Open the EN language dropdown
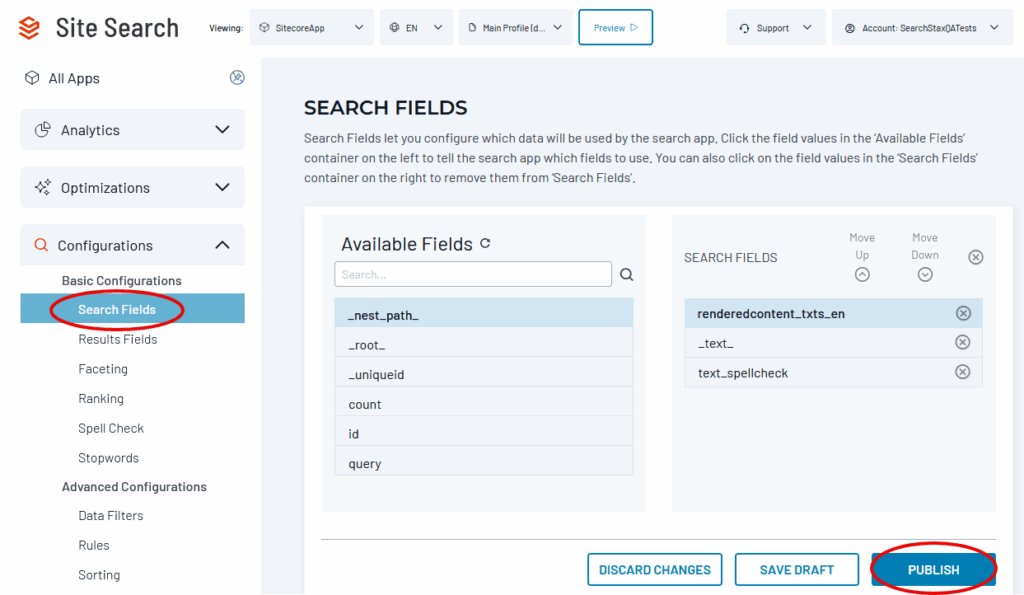The height and width of the screenshot is (595, 1024). (416, 28)
